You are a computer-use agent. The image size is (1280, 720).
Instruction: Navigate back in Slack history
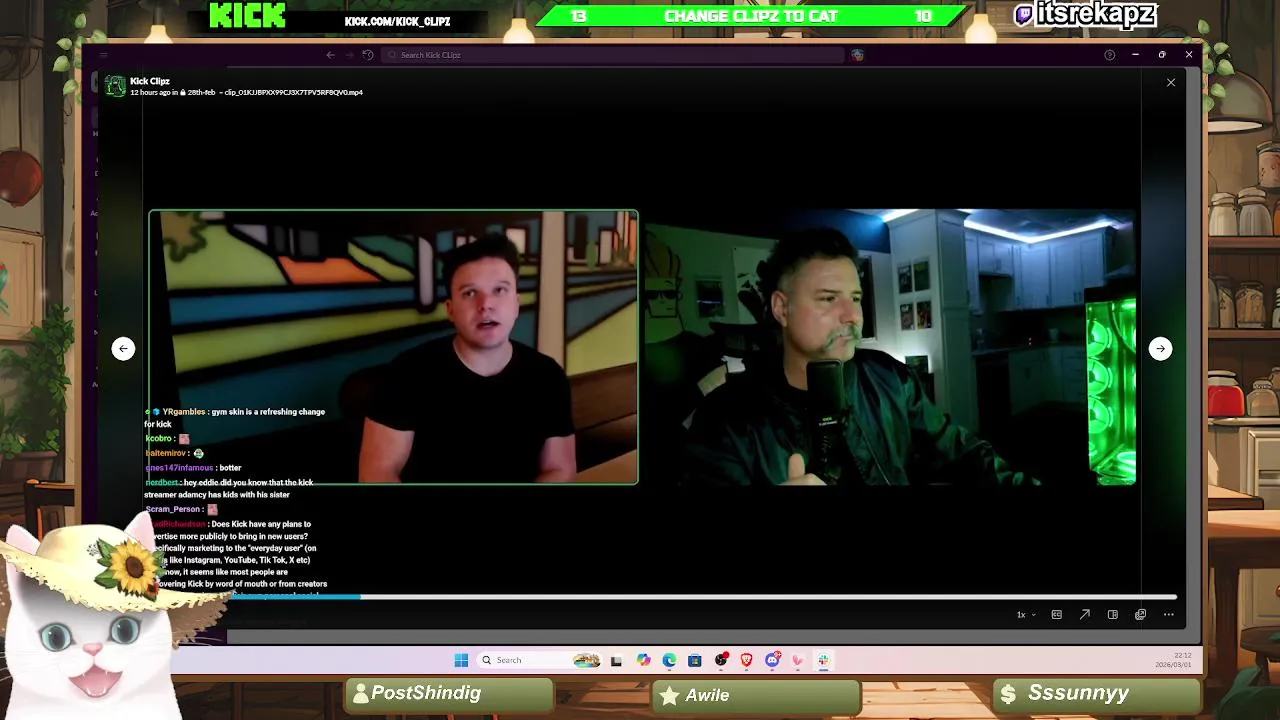click(x=330, y=55)
